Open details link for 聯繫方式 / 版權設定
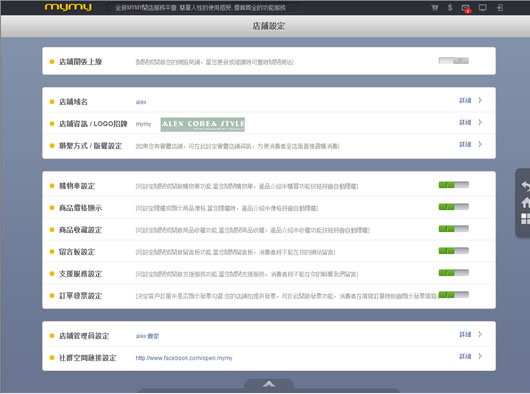This screenshot has width=530, height=394. pos(465,144)
